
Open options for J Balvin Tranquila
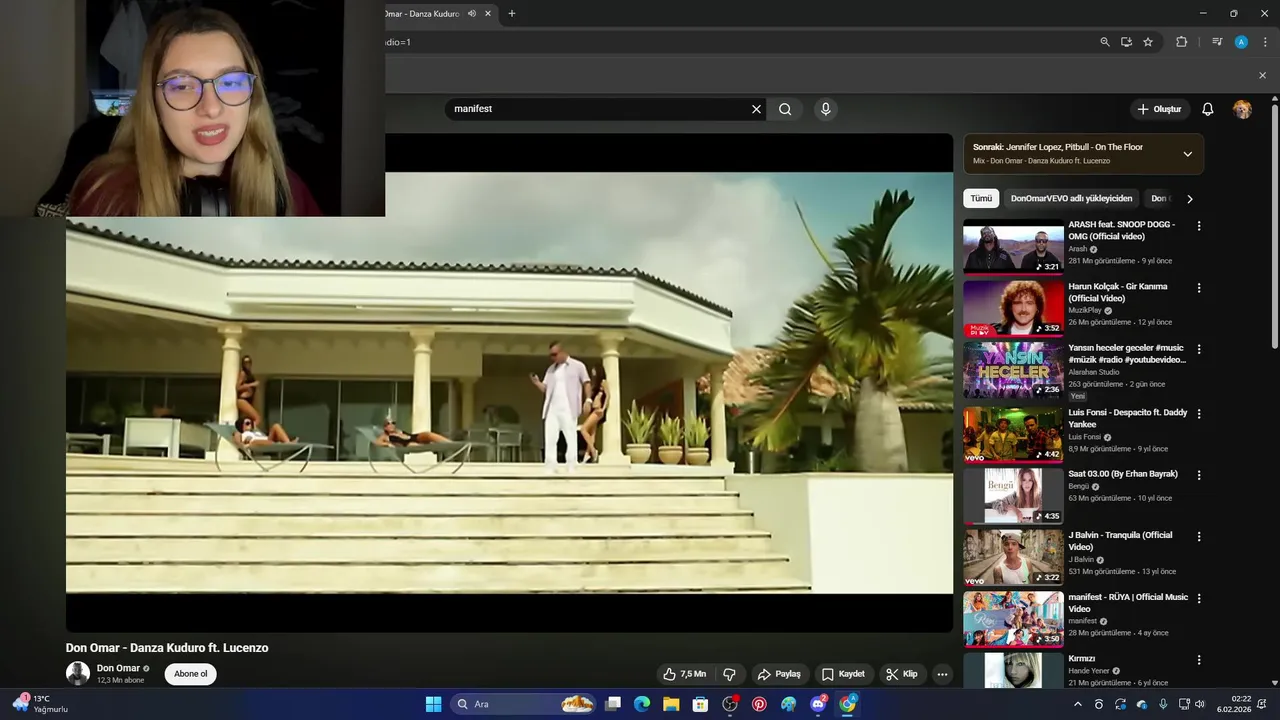point(1199,536)
